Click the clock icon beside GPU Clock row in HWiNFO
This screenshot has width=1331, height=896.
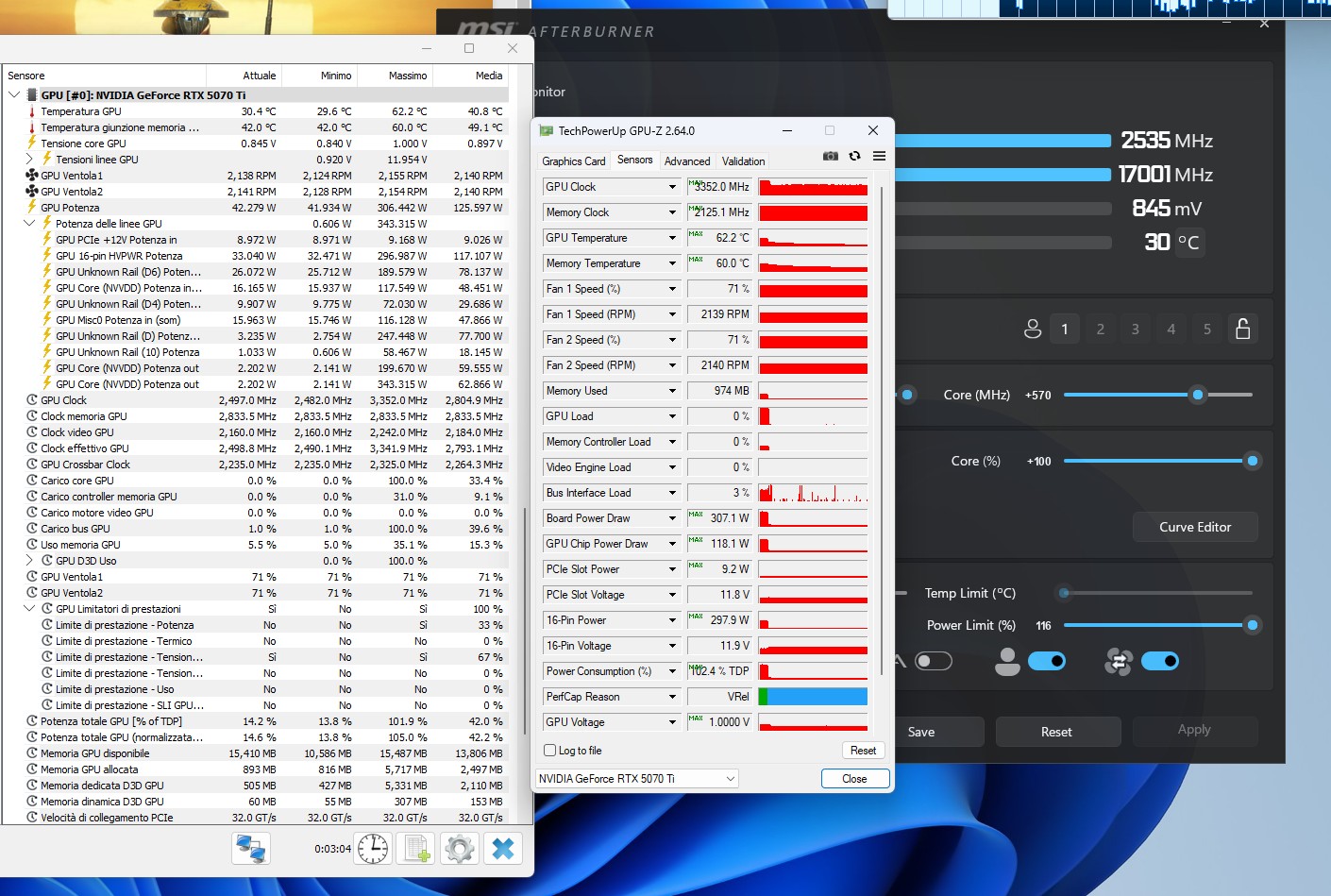coord(32,400)
